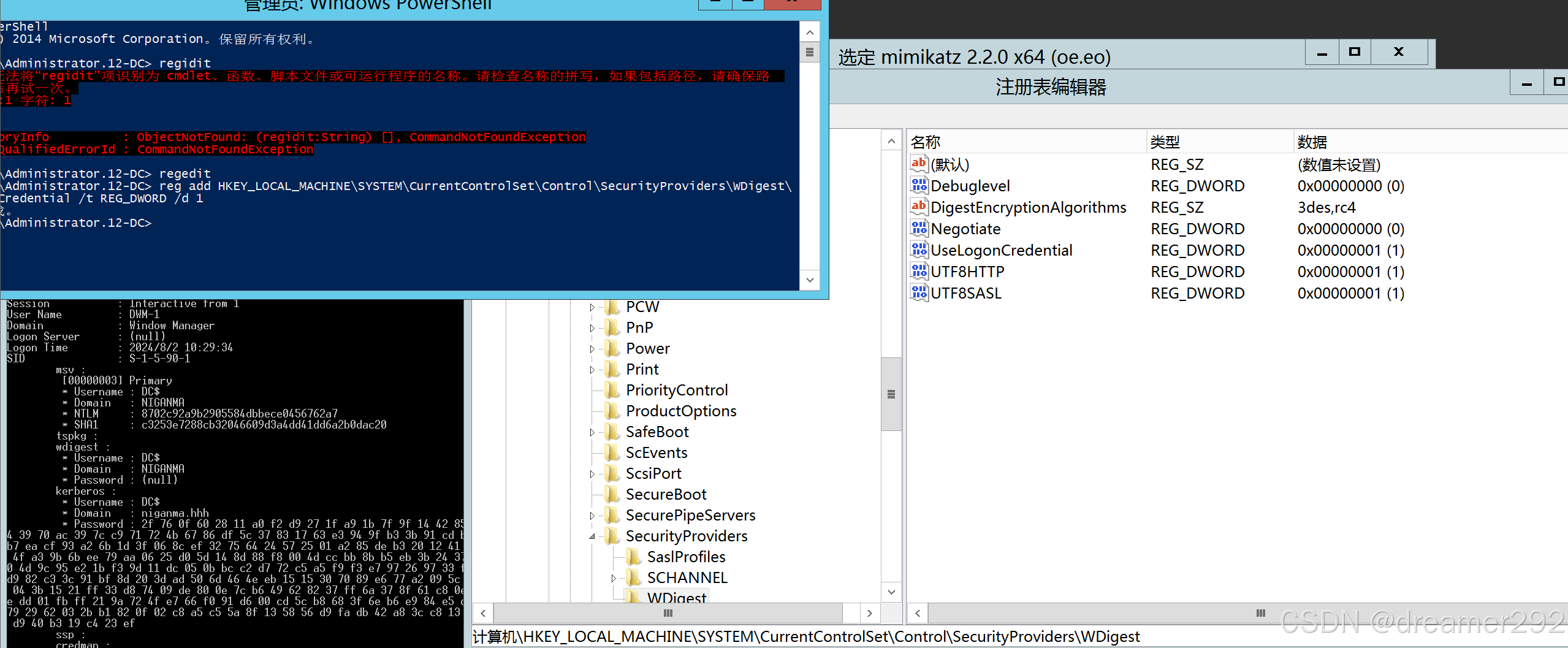Close the mimikatz window
Screen dimensions: 1568x648
point(1399,52)
